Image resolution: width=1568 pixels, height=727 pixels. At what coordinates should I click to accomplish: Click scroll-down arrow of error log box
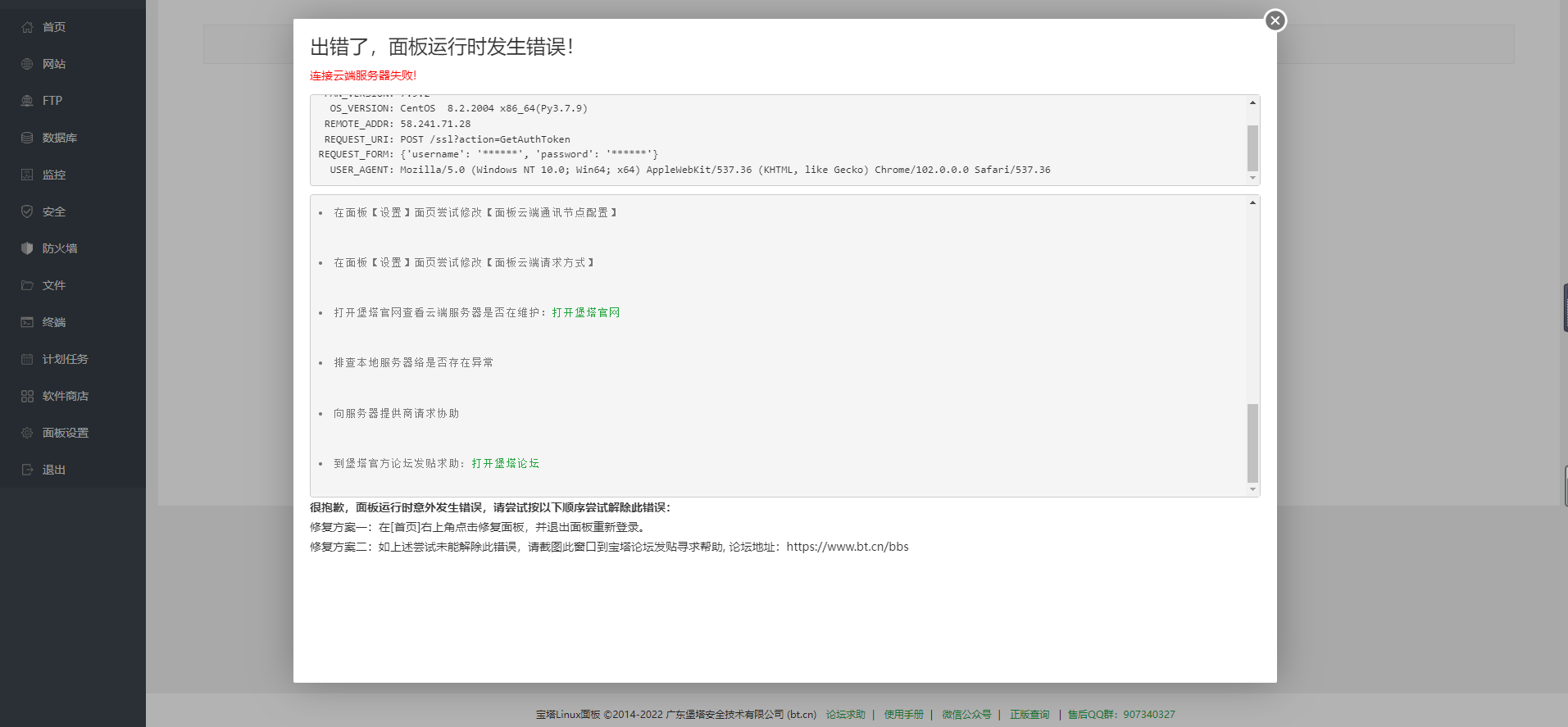click(x=1252, y=178)
